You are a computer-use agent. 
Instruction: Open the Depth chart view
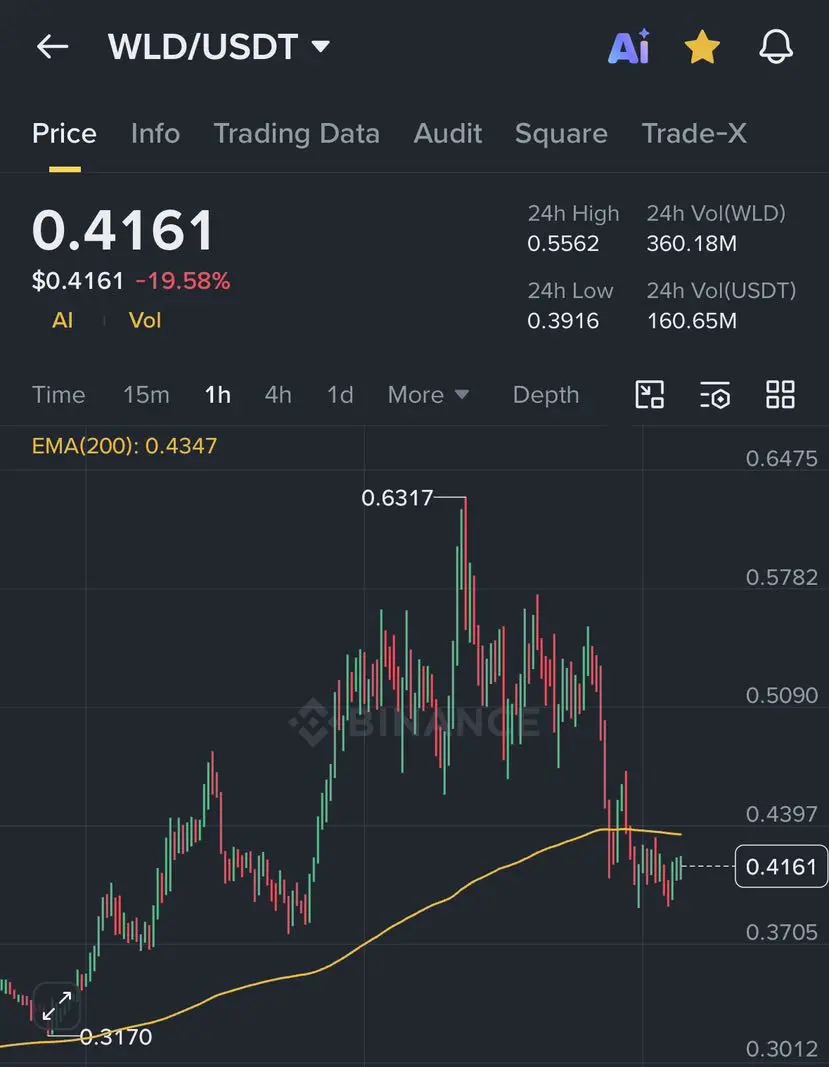point(546,395)
